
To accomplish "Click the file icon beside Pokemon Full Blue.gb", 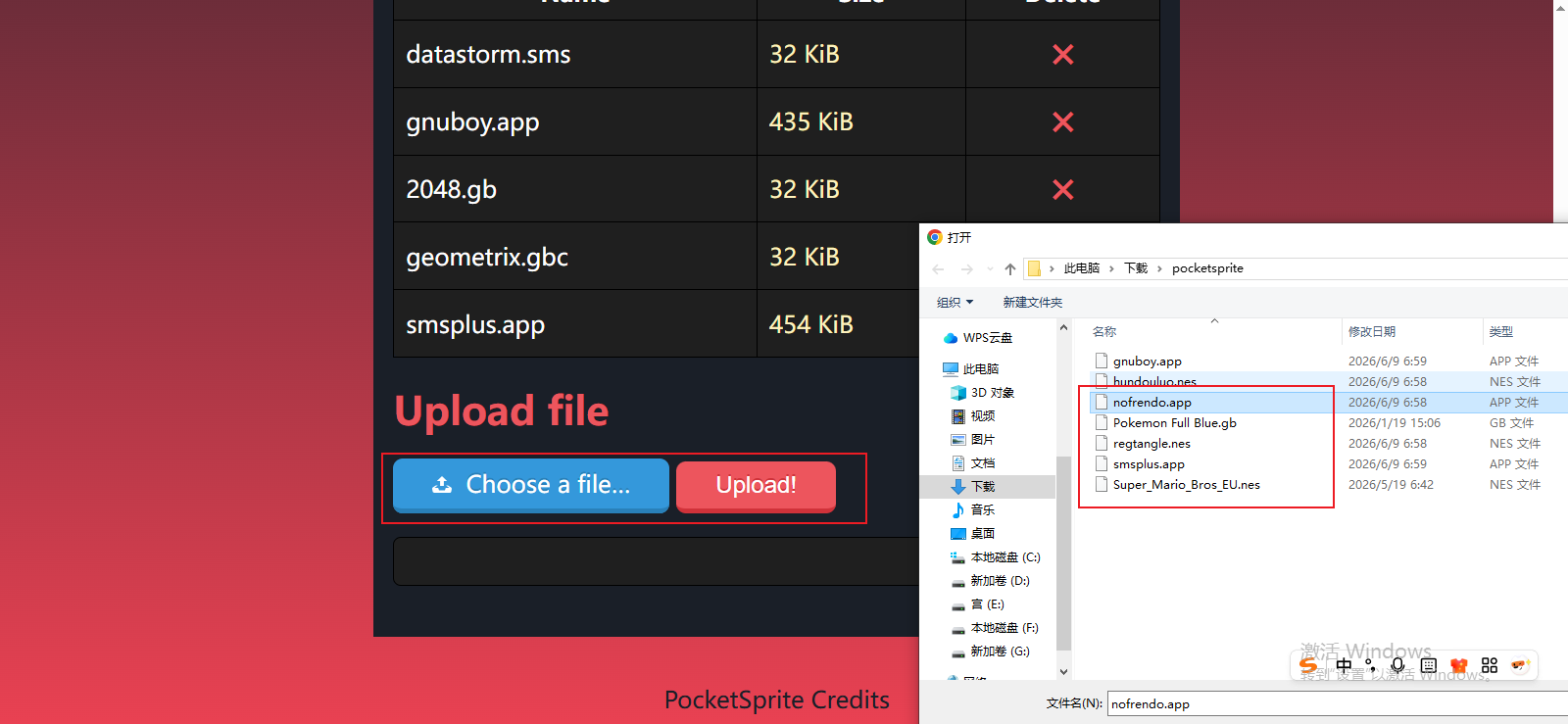I will tap(1102, 423).
